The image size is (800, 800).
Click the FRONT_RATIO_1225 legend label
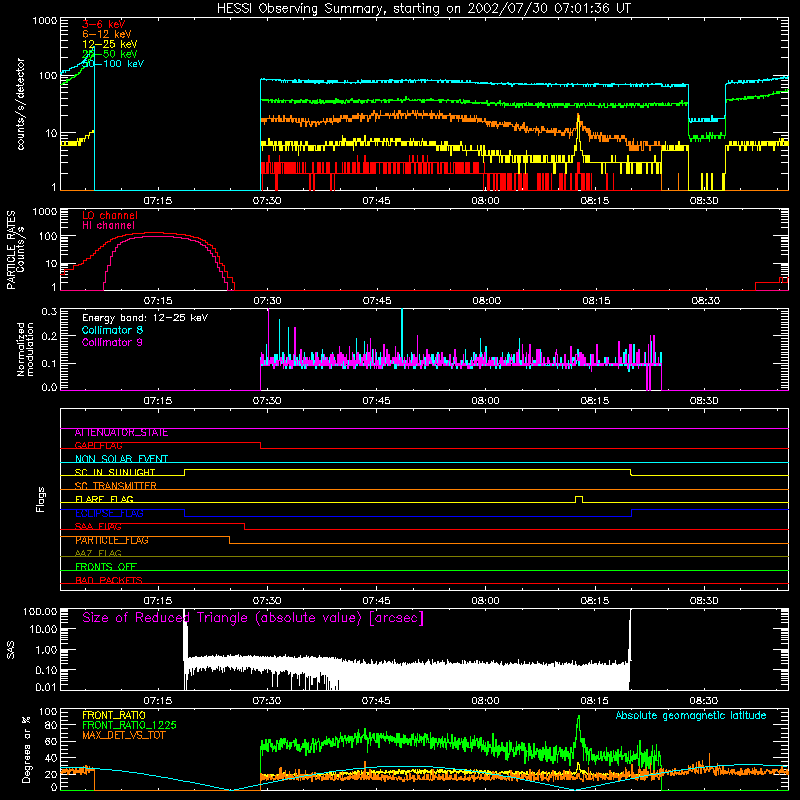click(x=129, y=725)
